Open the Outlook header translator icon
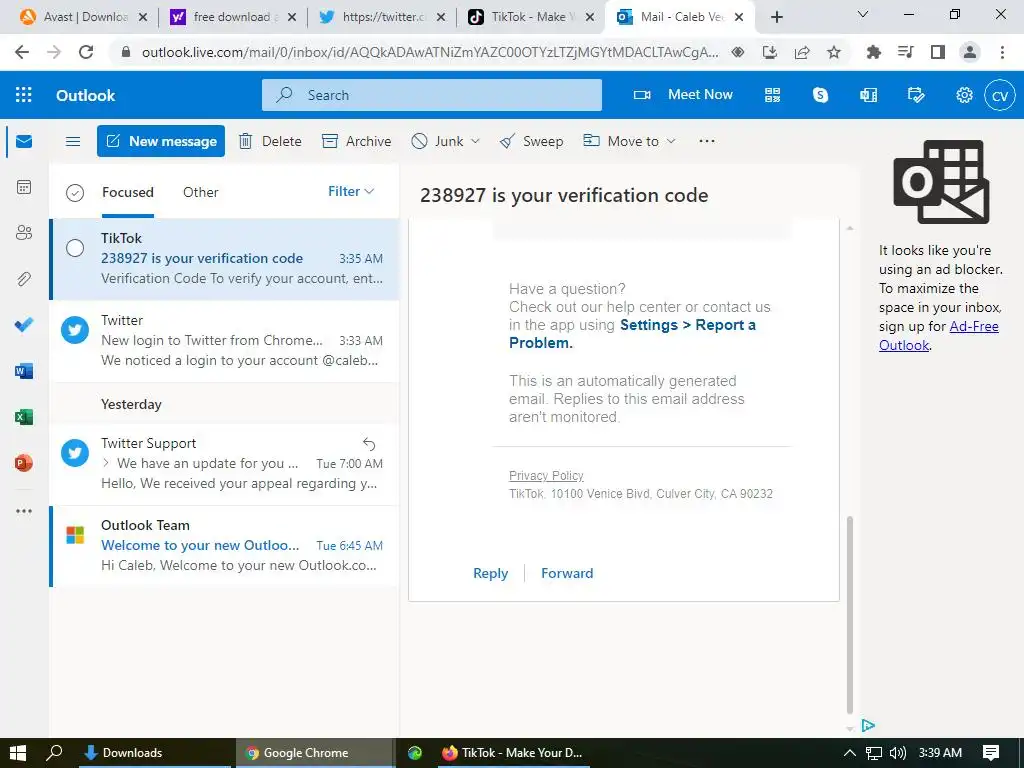This screenshot has width=1024, height=768. [x=869, y=95]
